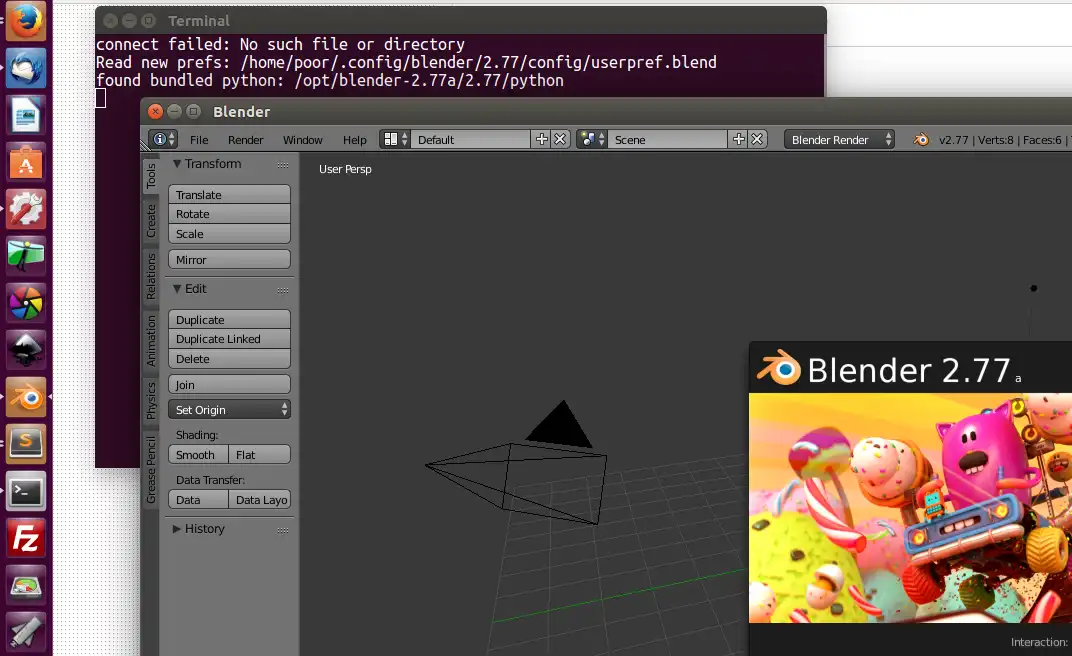Click the Blender logo in the info header

(x=919, y=139)
